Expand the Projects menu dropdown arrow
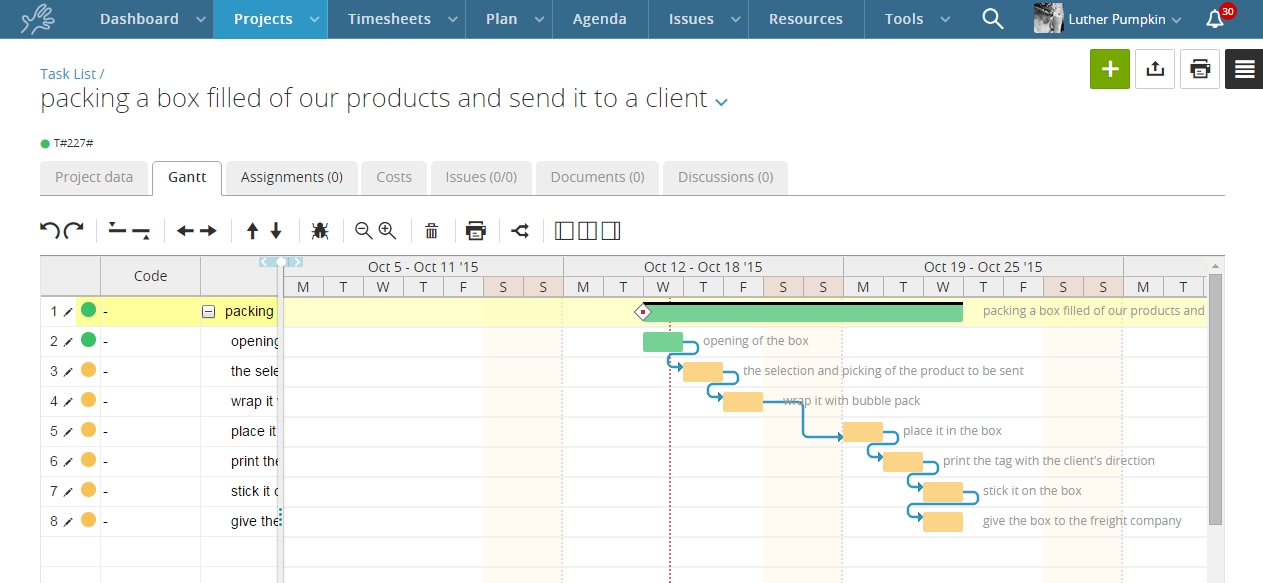Viewport: 1263px width, 583px height. (x=314, y=19)
